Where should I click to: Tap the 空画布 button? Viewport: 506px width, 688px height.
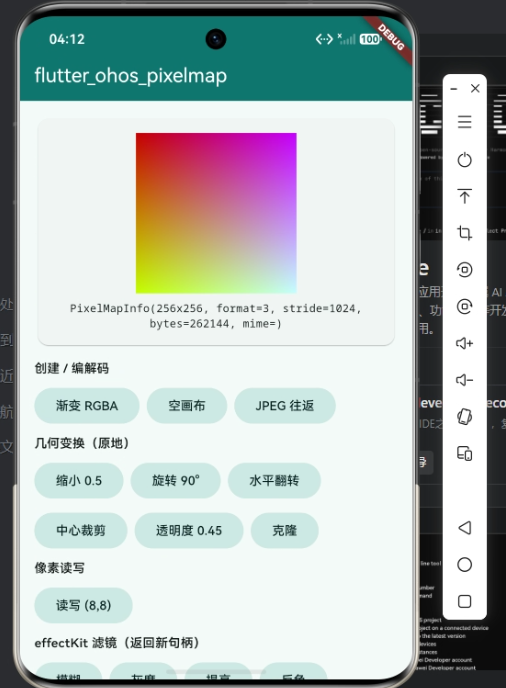click(187, 405)
